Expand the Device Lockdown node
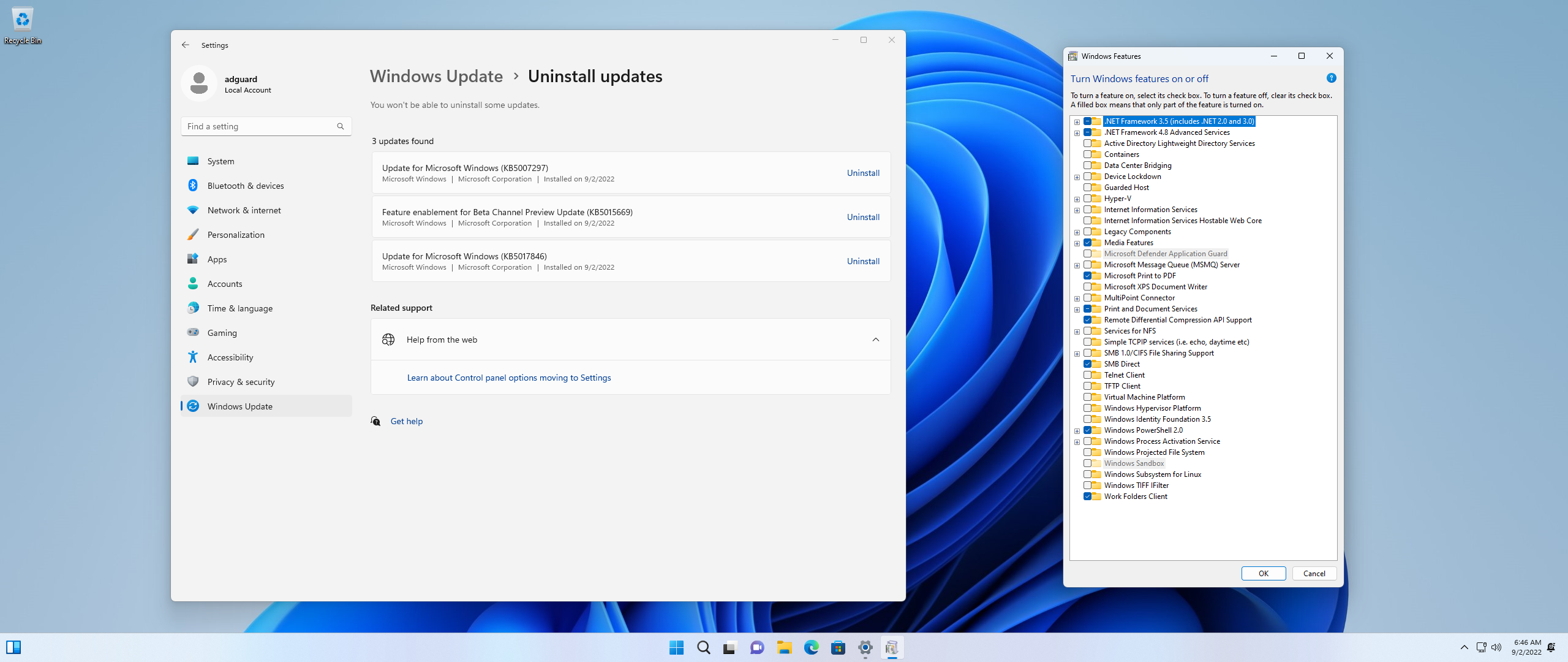Image resolution: width=1568 pixels, height=662 pixels. [1077, 177]
